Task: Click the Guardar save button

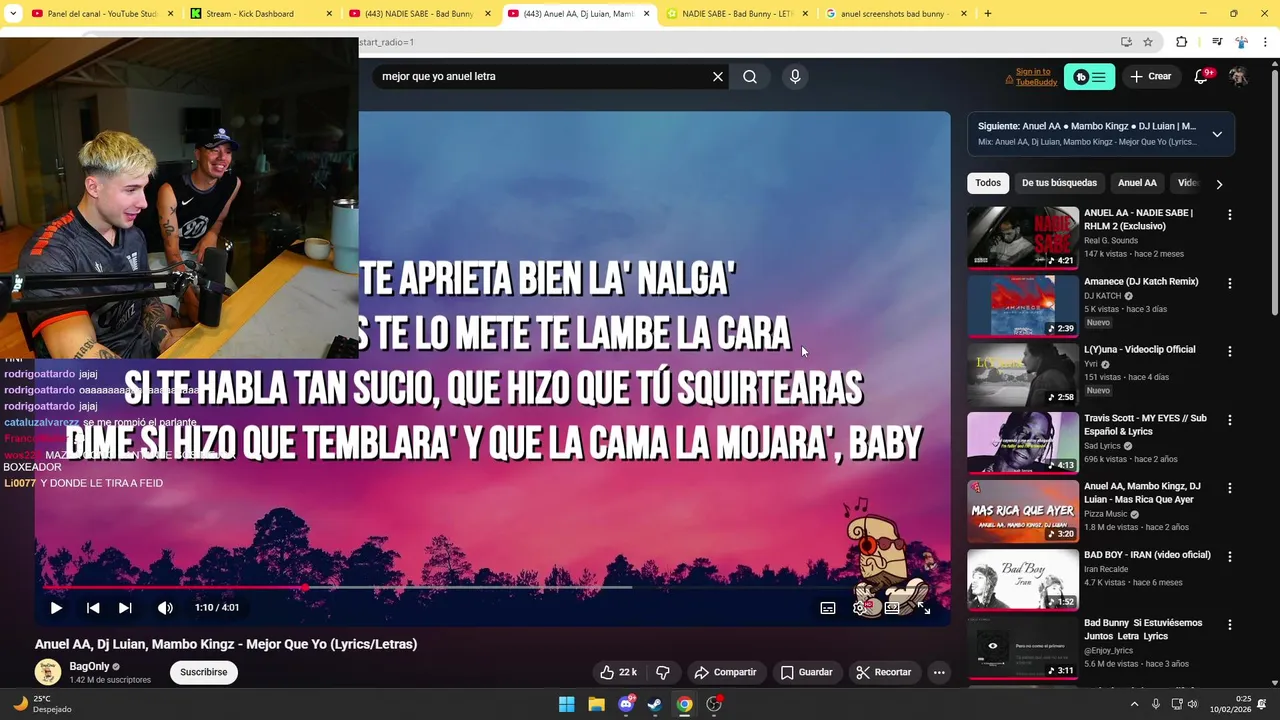Action: [x=806, y=672]
